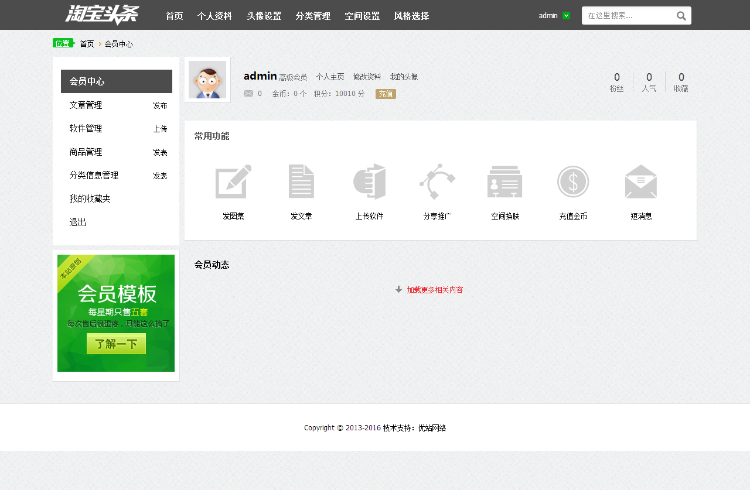The height and width of the screenshot is (490, 750).
Task: Click the 发图集 photo album icon
Action: tap(233, 182)
